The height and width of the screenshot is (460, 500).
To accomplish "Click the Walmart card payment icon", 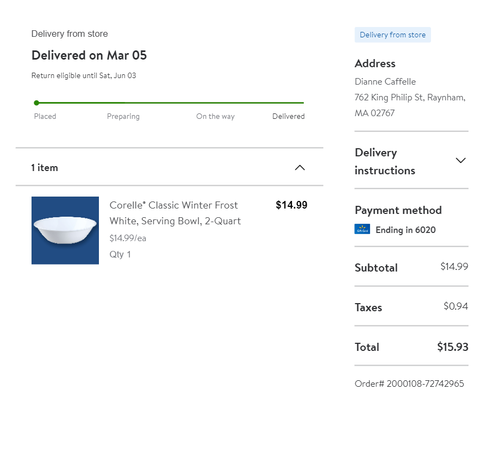I will (362, 229).
